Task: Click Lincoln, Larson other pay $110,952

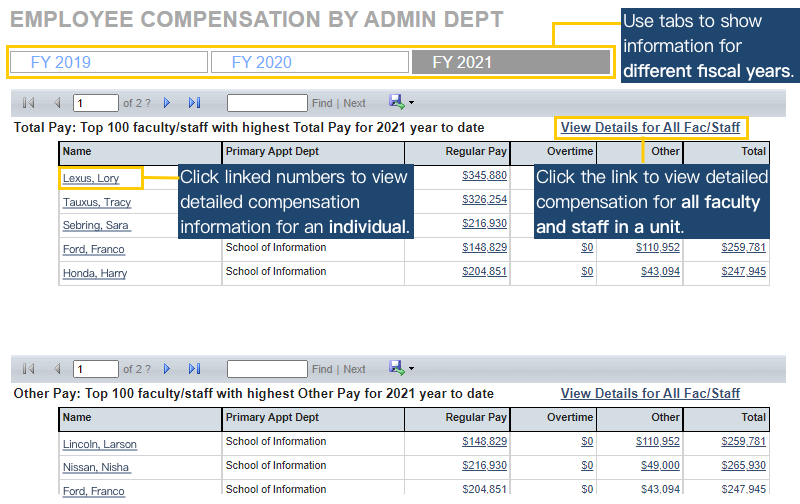Action: [658, 441]
